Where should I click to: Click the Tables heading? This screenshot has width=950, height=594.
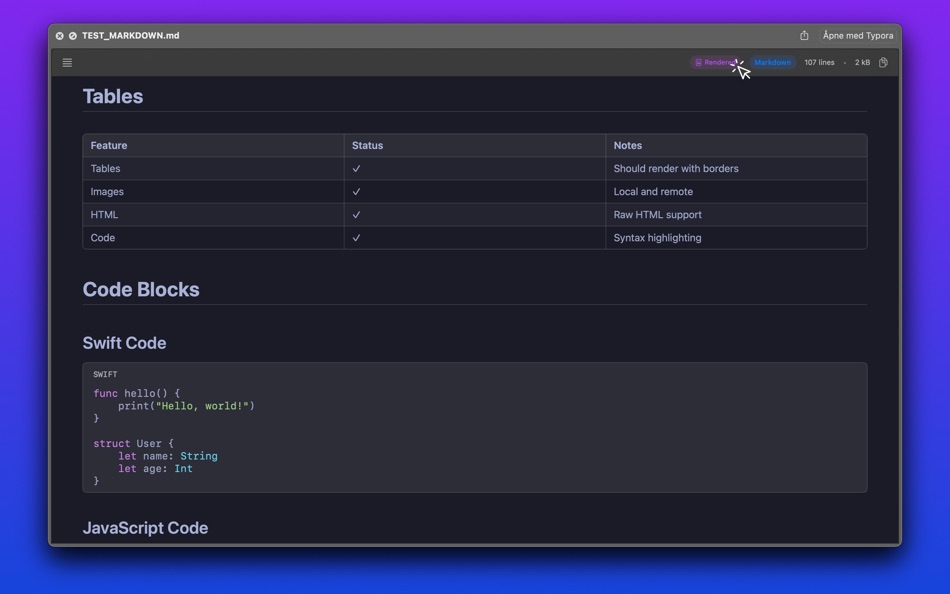click(112, 96)
